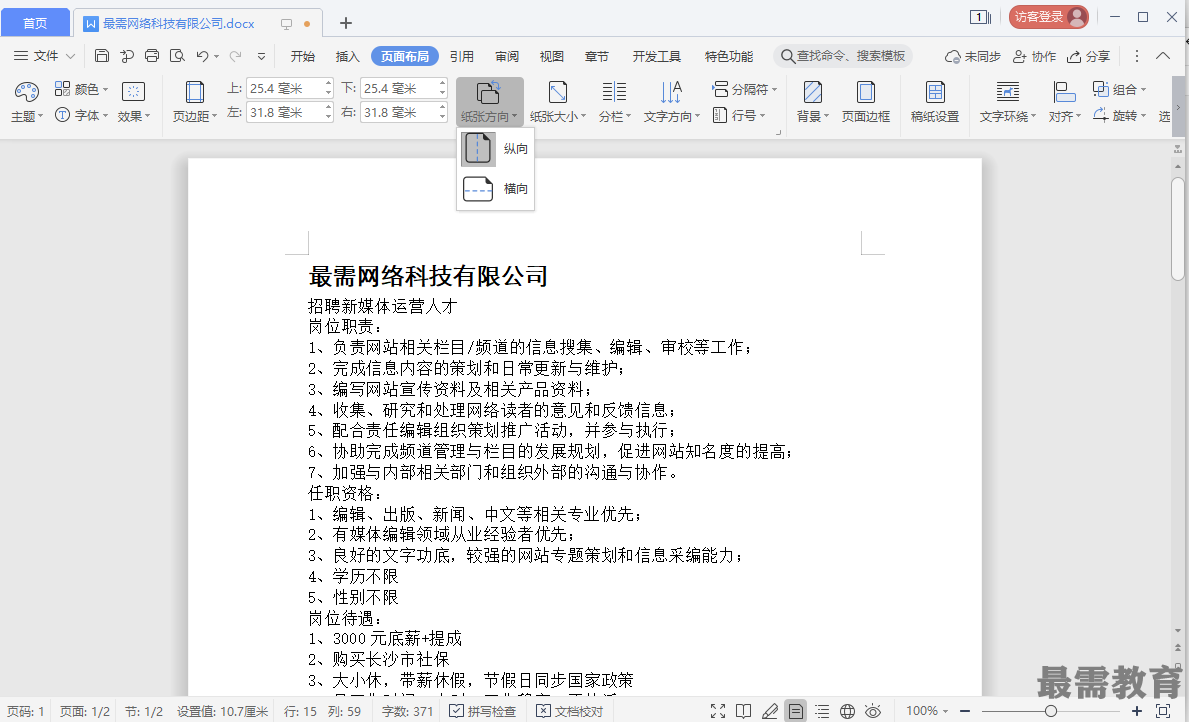
Task: Open the 主题 theme palette icon
Action: tap(27, 92)
